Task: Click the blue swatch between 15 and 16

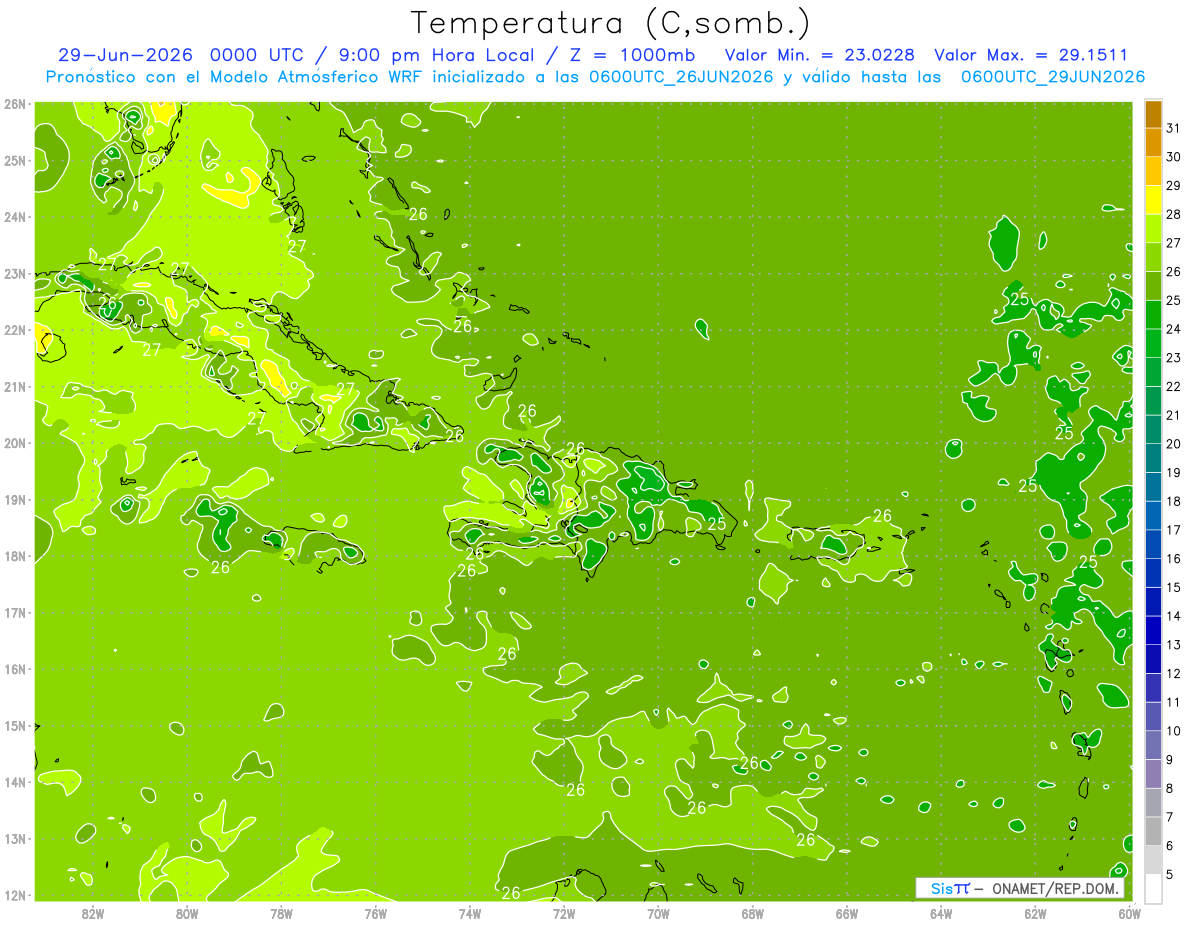Action: tap(1153, 573)
